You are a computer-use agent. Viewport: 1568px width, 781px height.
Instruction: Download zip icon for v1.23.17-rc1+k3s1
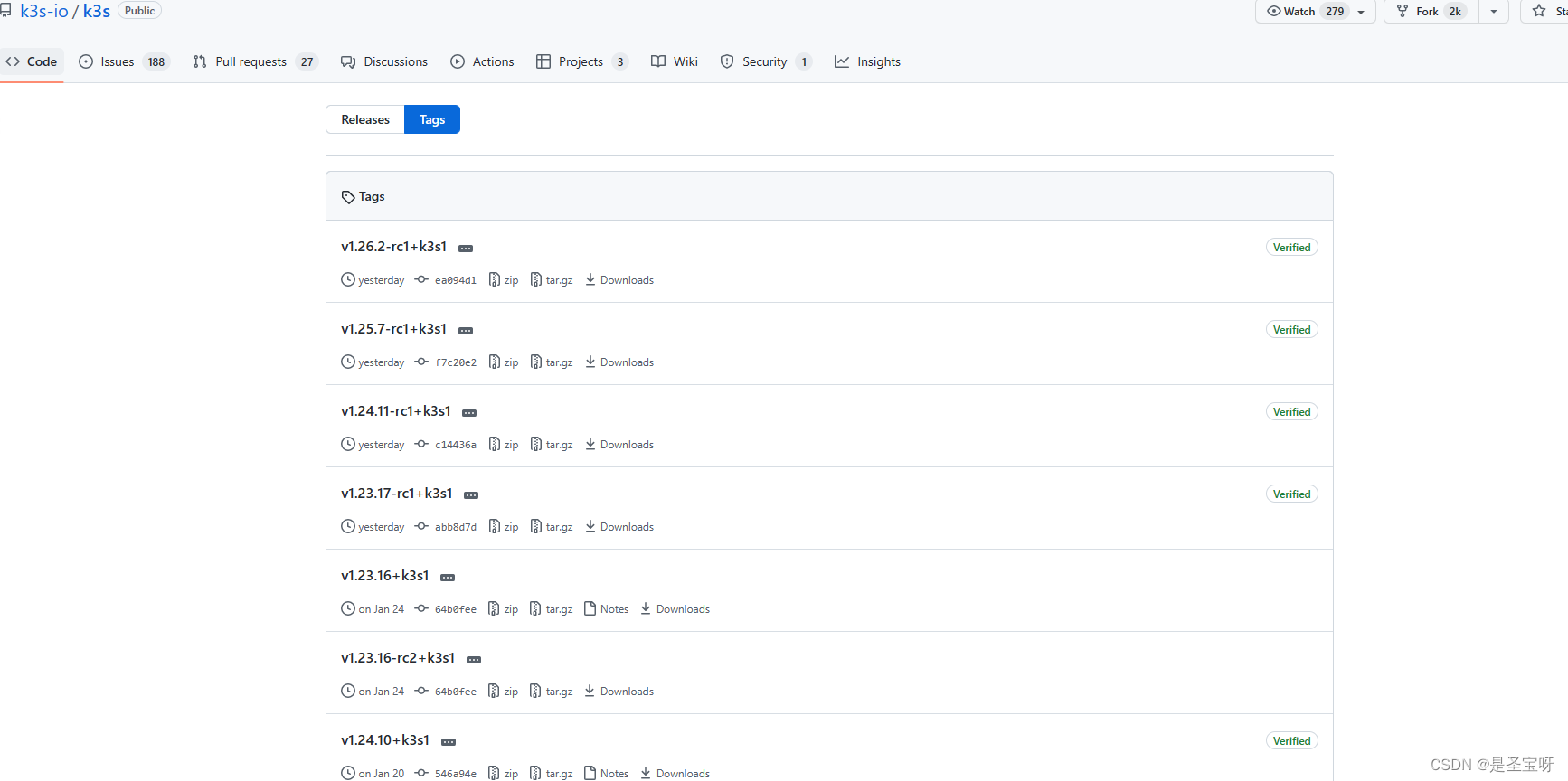(x=495, y=526)
